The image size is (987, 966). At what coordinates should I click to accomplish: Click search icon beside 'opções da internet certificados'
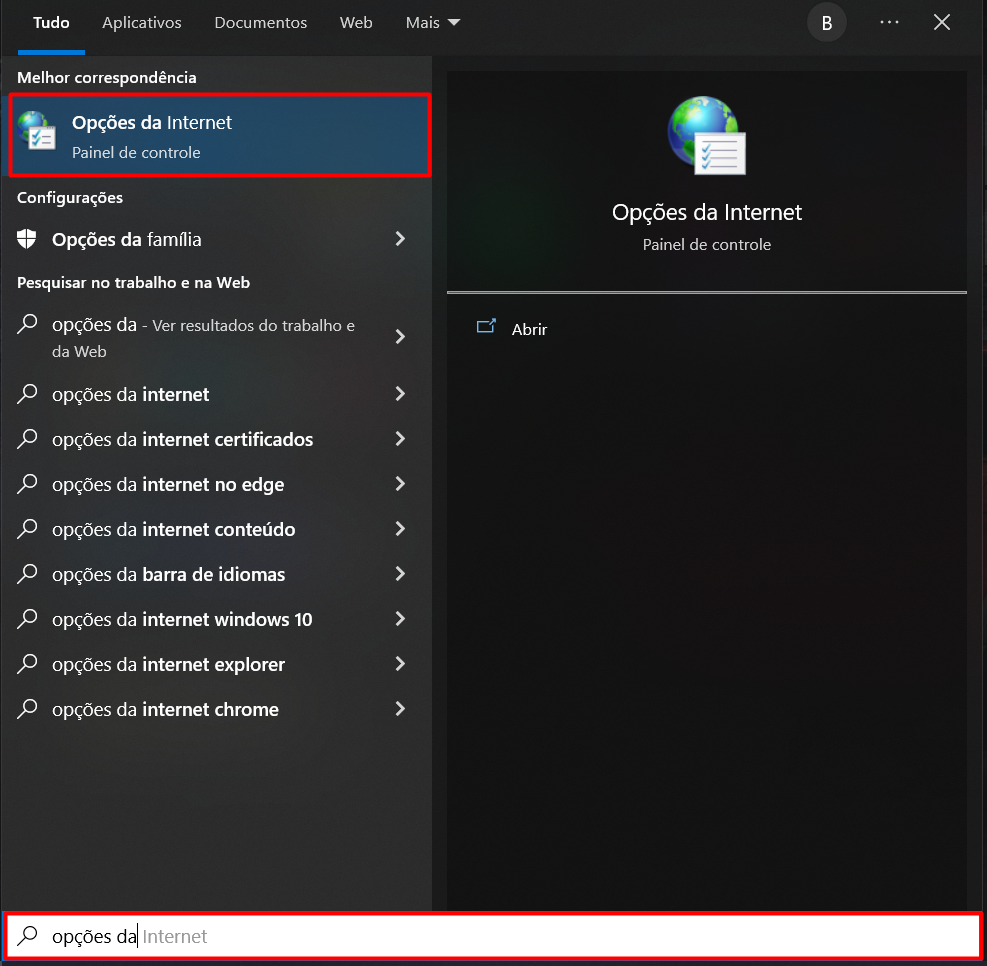27,438
